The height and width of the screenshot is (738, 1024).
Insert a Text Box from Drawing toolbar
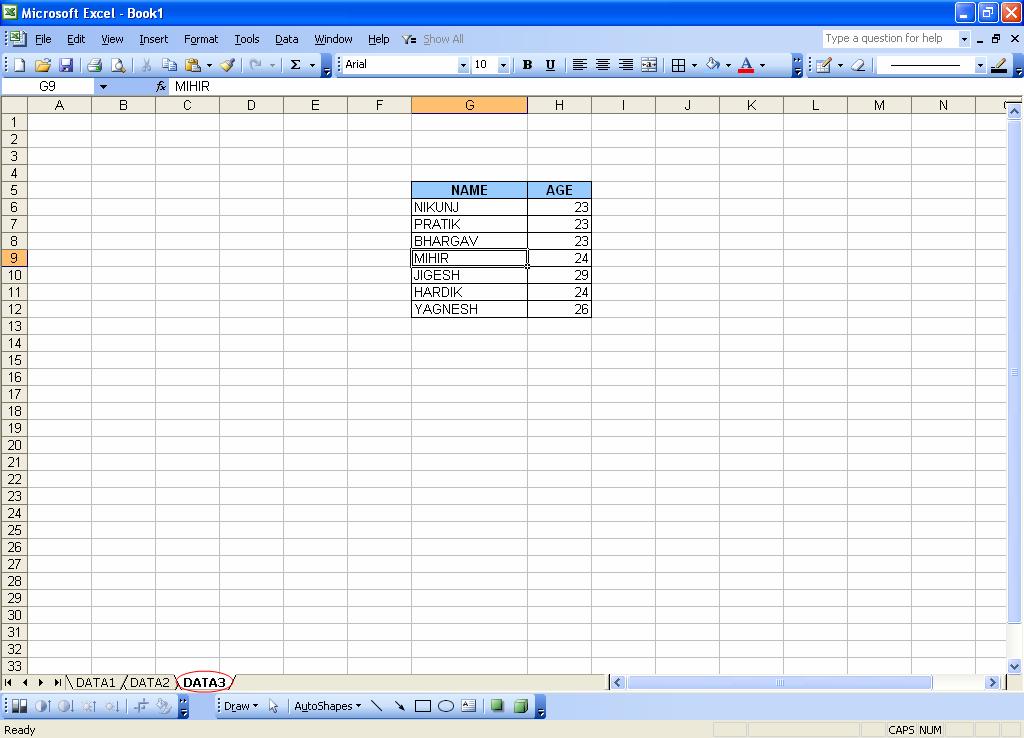point(469,706)
